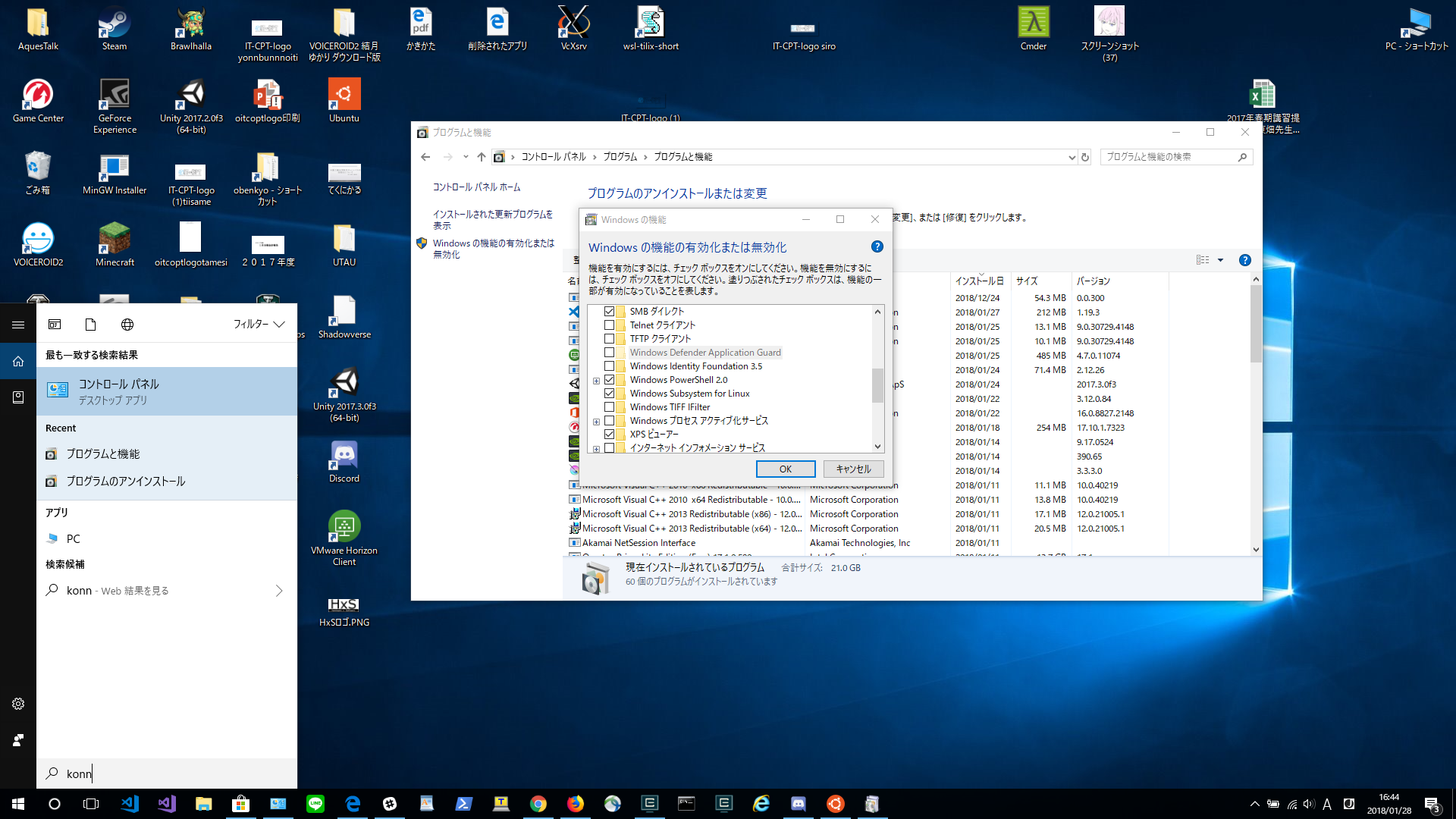Open the view options icon in programs list
The image size is (1456, 819).
click(x=1203, y=260)
